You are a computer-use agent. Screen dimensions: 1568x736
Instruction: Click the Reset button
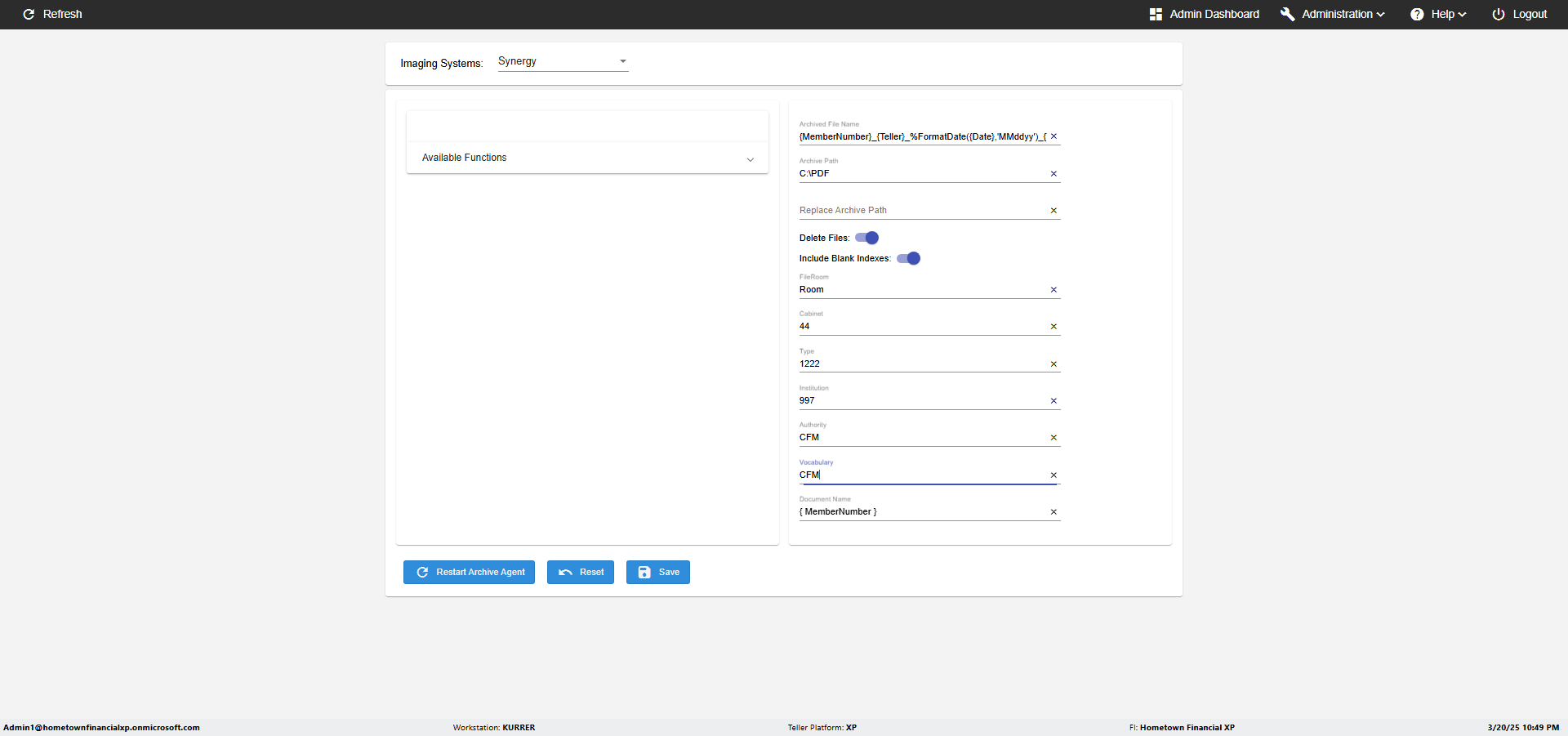tap(581, 572)
